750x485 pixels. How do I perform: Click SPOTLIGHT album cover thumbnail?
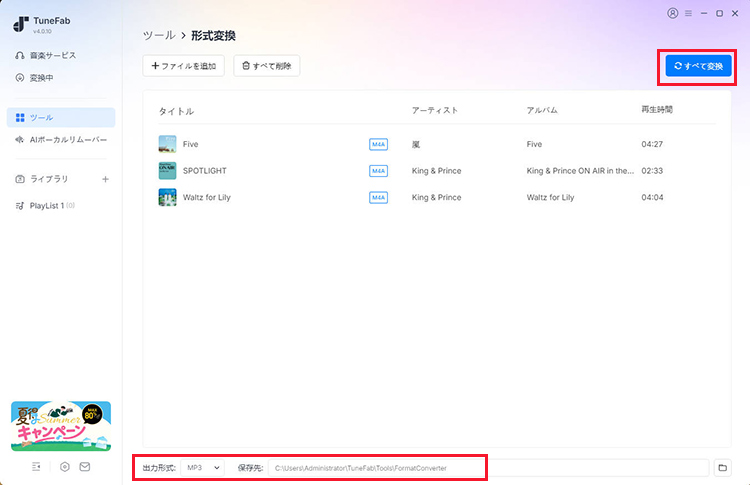coord(167,171)
